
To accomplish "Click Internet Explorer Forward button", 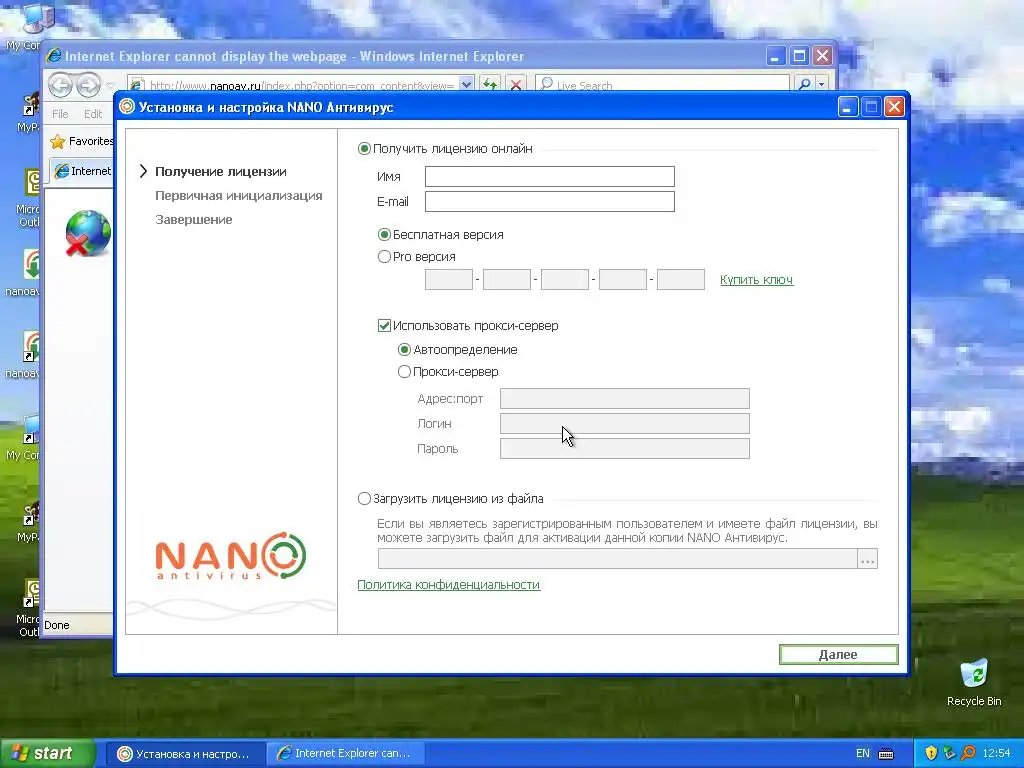I will 88,85.
